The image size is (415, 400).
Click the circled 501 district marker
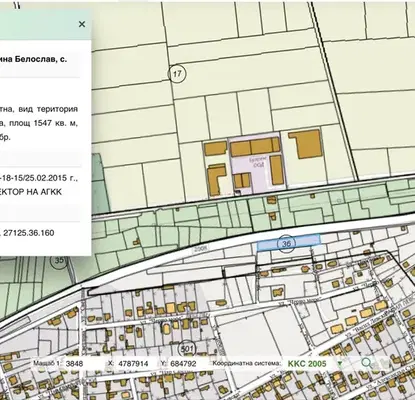click(187, 349)
